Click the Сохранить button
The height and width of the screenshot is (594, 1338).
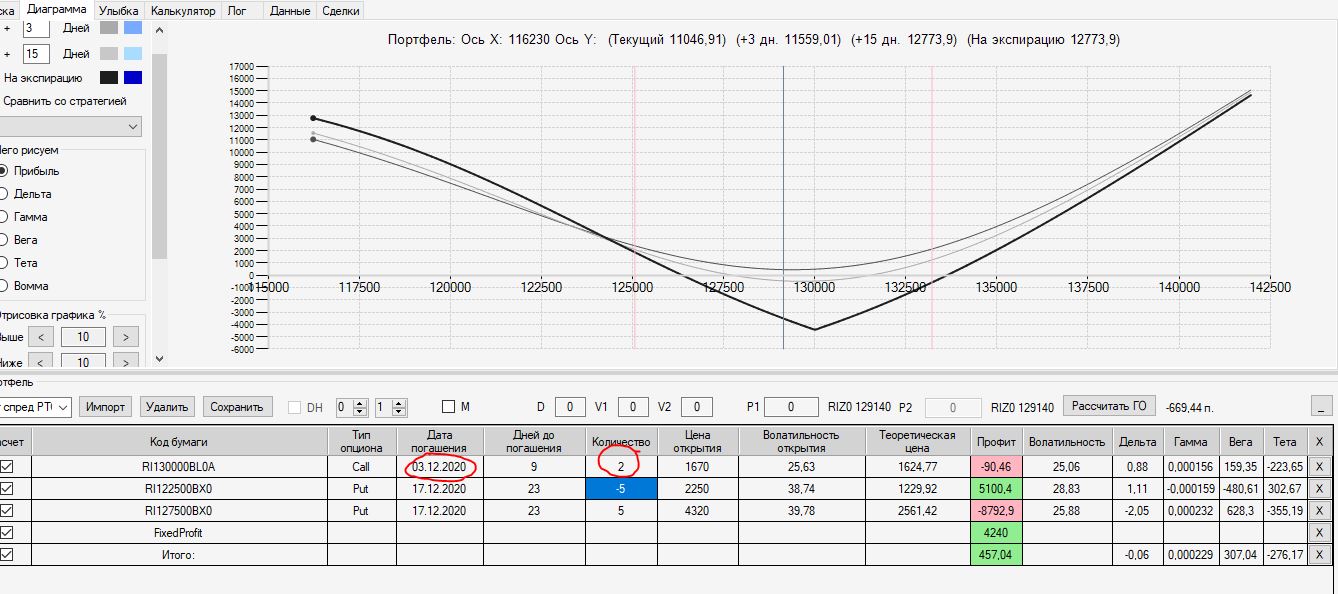click(238, 407)
